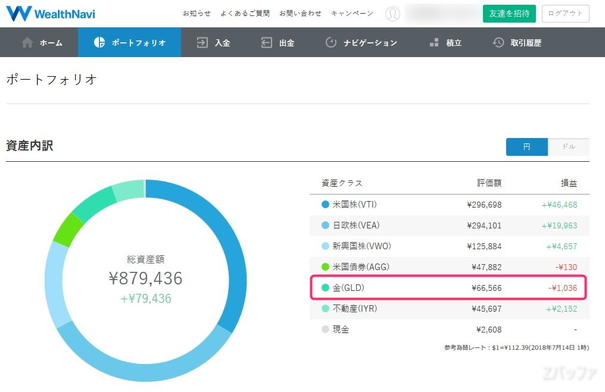Click the 不動産(IYR) label

coord(355,309)
